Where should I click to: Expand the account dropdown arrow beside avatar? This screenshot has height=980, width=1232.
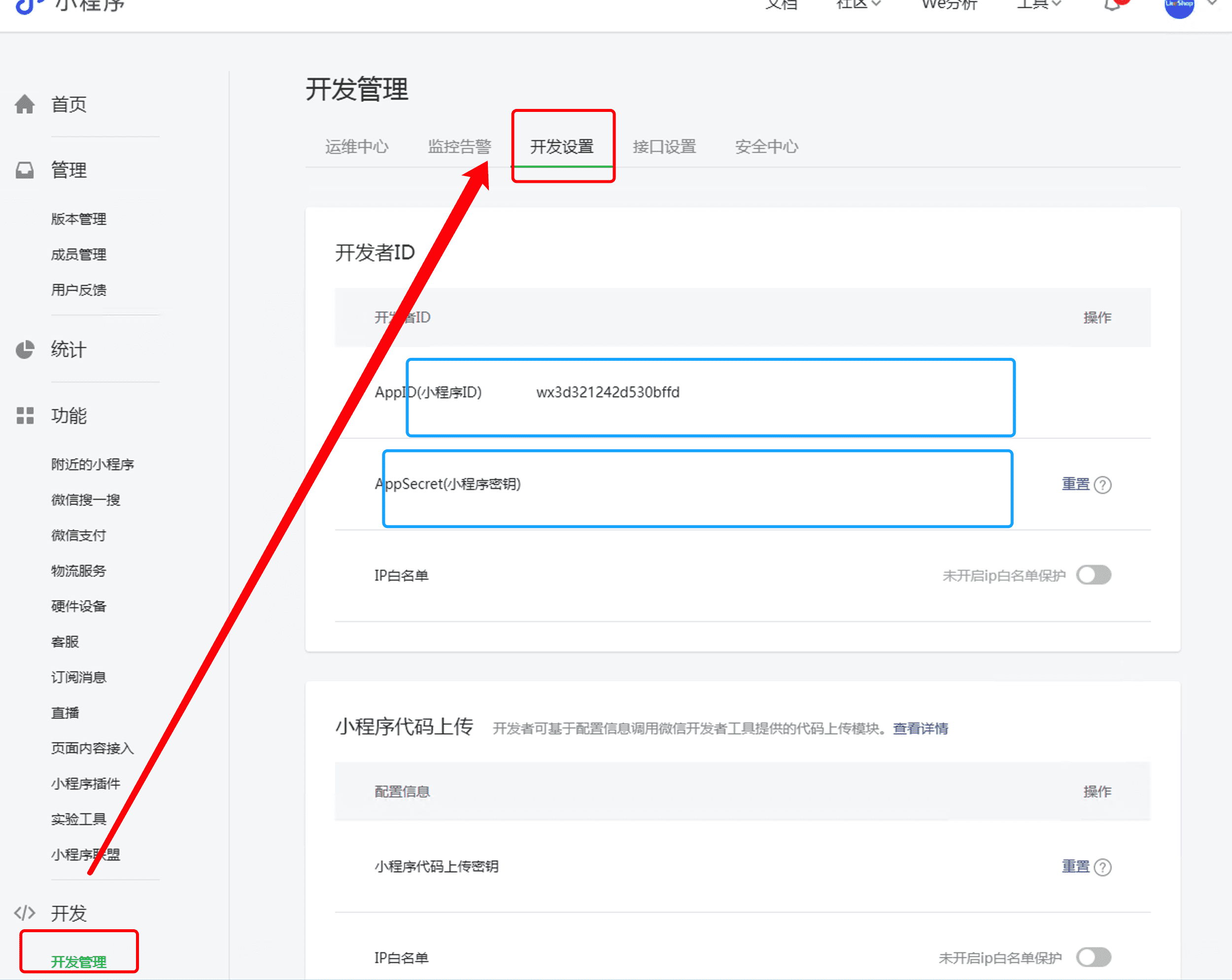[x=1212, y=3]
